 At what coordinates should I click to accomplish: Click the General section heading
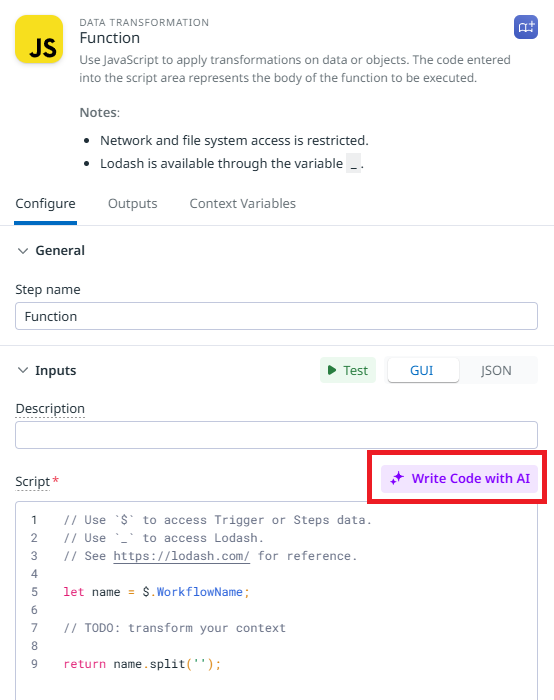pos(60,250)
